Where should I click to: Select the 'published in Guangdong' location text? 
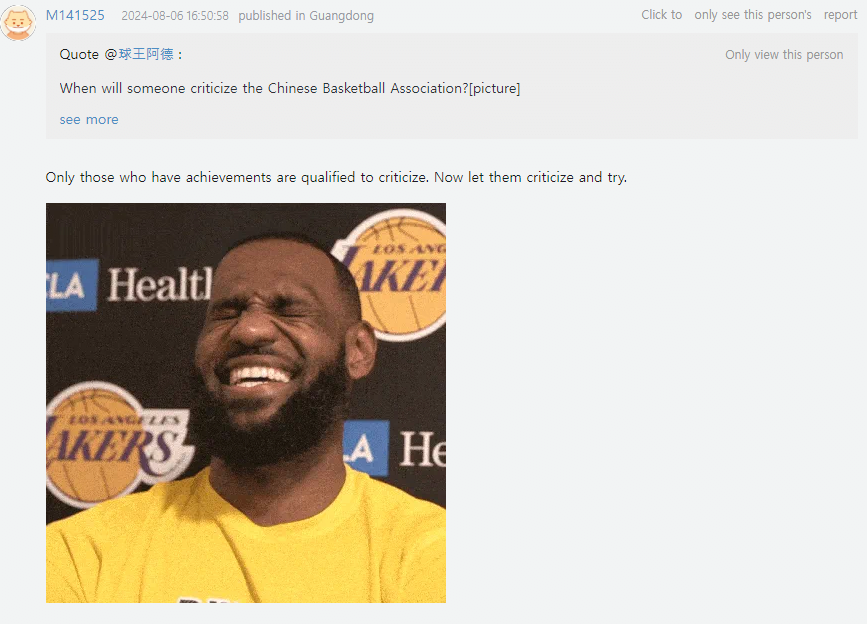coord(306,16)
